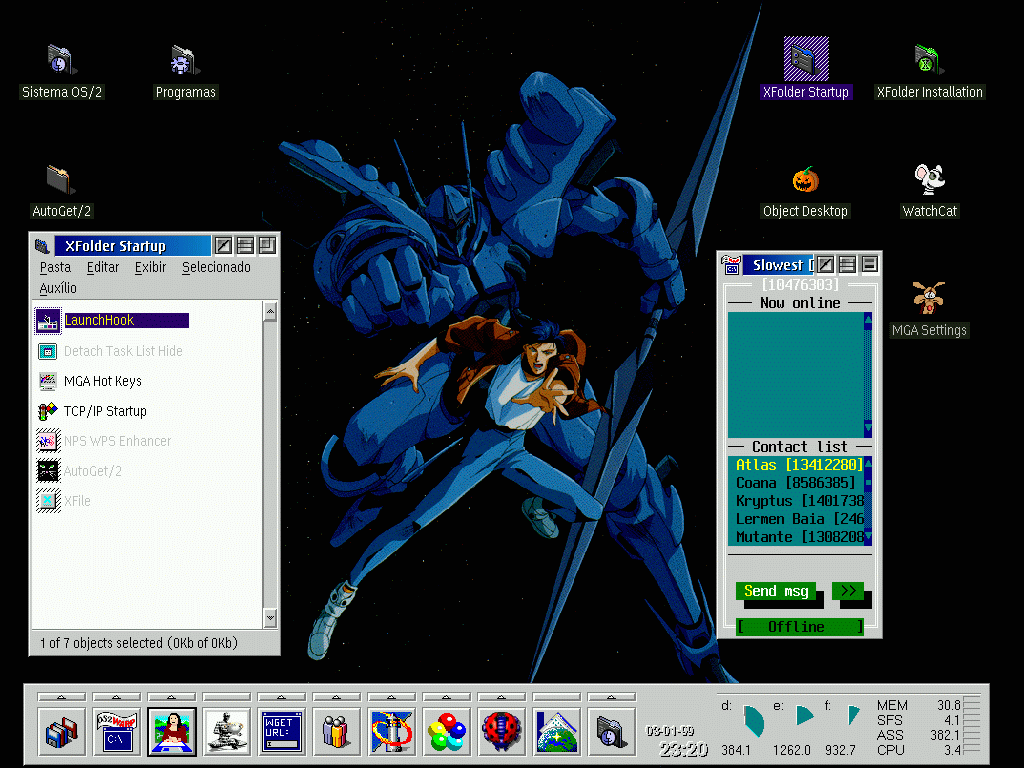The height and width of the screenshot is (768, 1024).
Task: Click the Contact list scrollbar down arrow
Action: 868,537
